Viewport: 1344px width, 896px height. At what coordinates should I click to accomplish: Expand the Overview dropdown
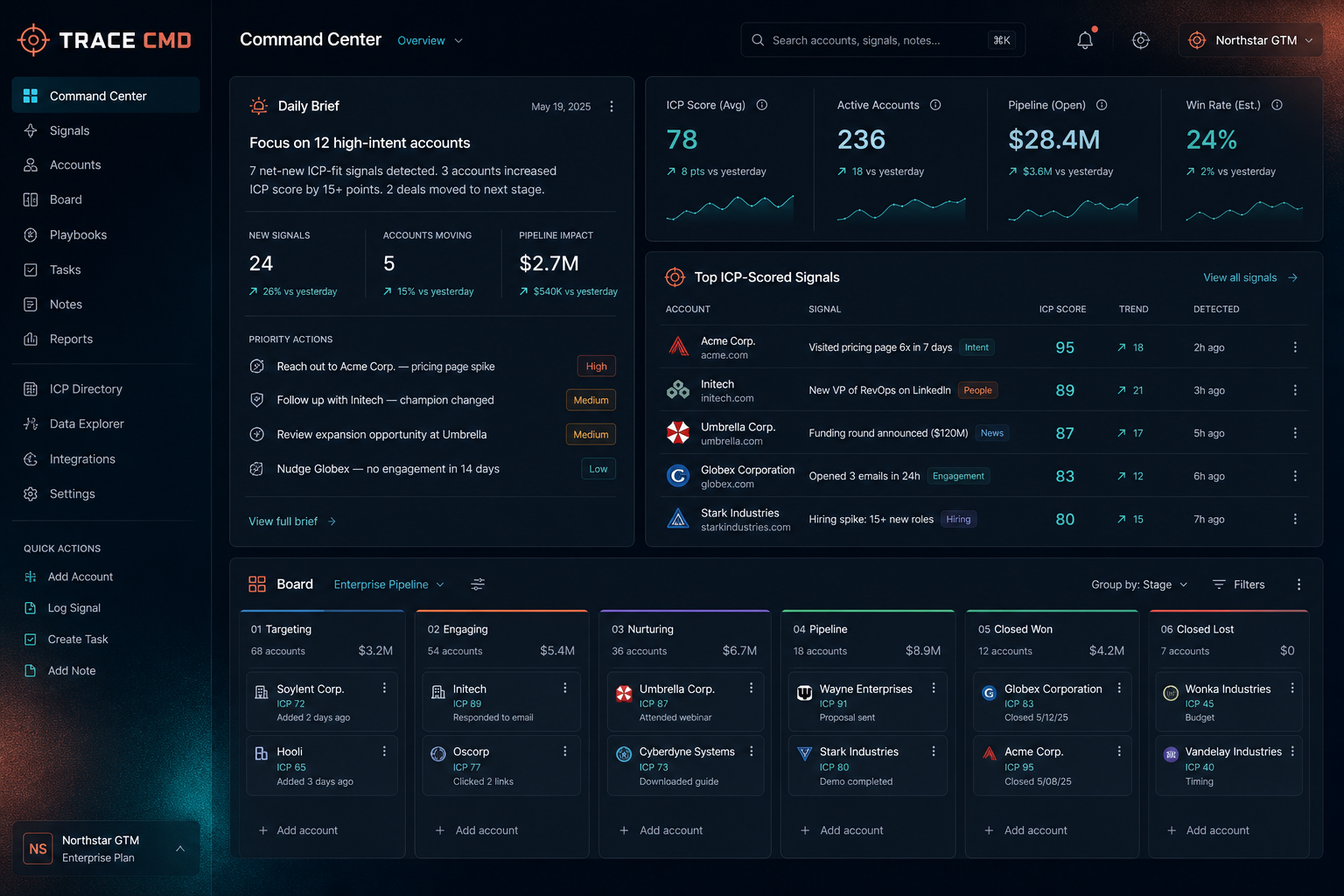point(430,40)
